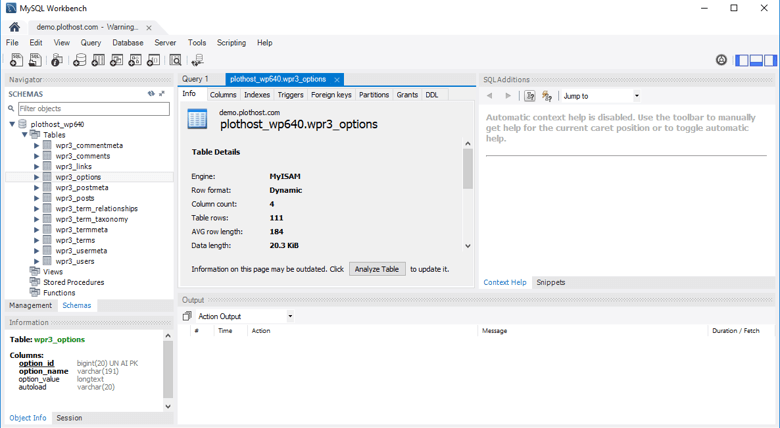The height and width of the screenshot is (428, 780).
Task: Expand the schemas panel with arrows icon
Action: coord(162,94)
